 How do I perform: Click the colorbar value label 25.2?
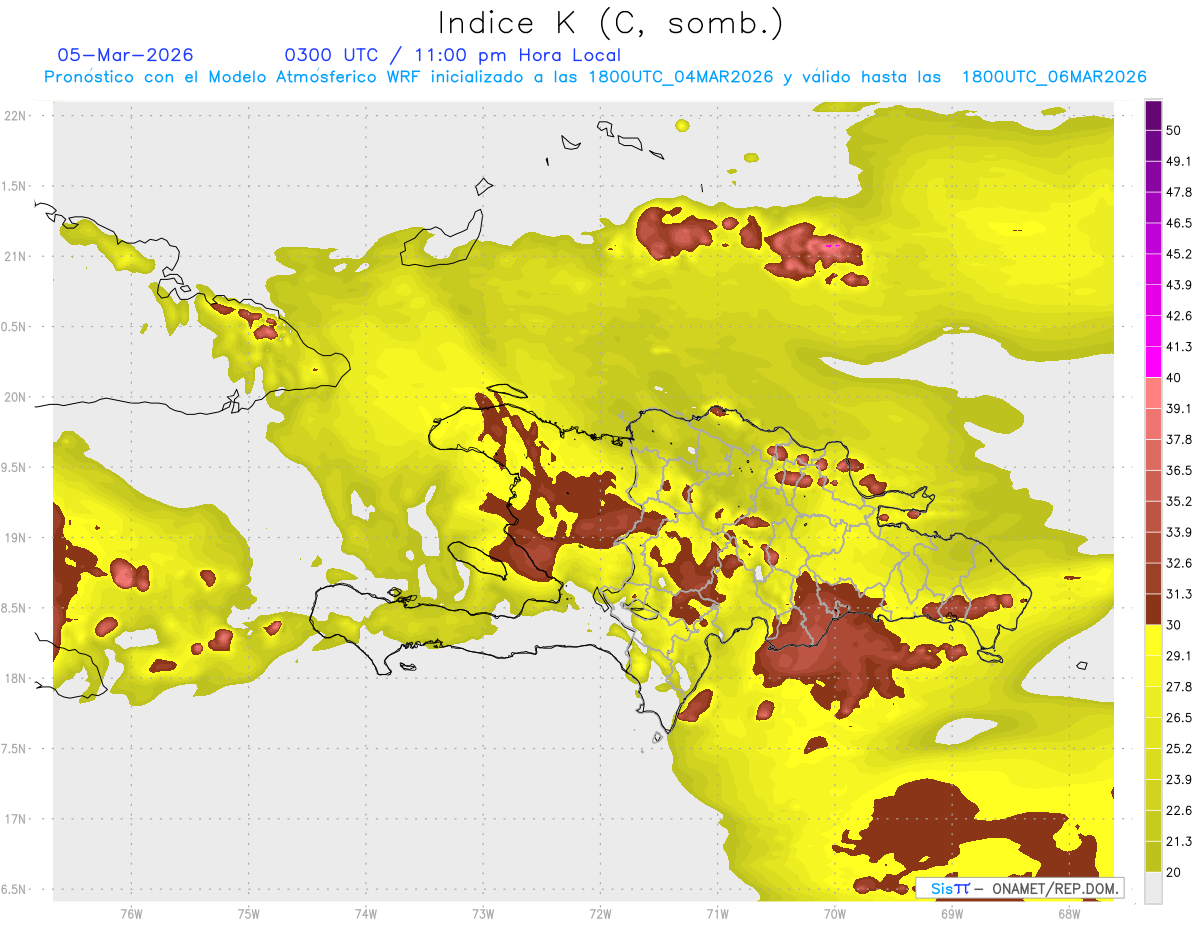tap(1179, 749)
